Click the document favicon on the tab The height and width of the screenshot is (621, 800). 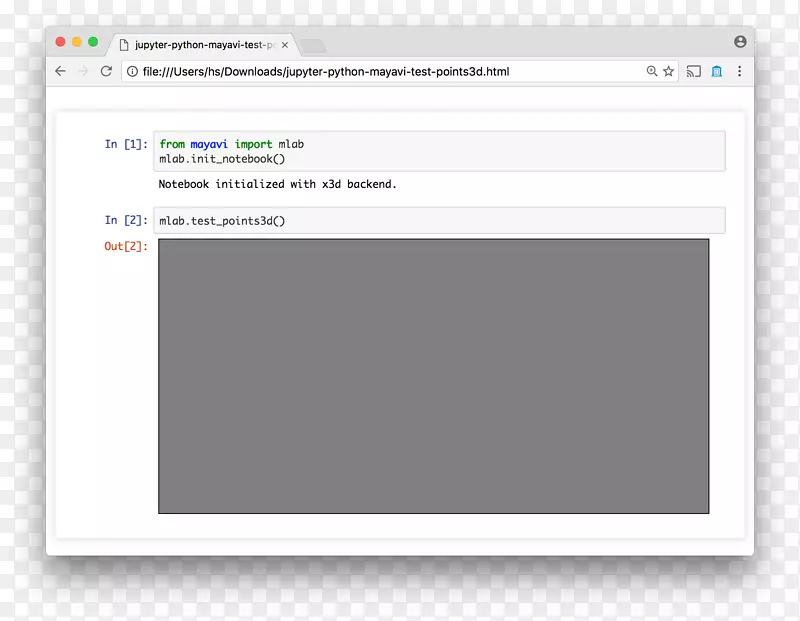[x=125, y=44]
